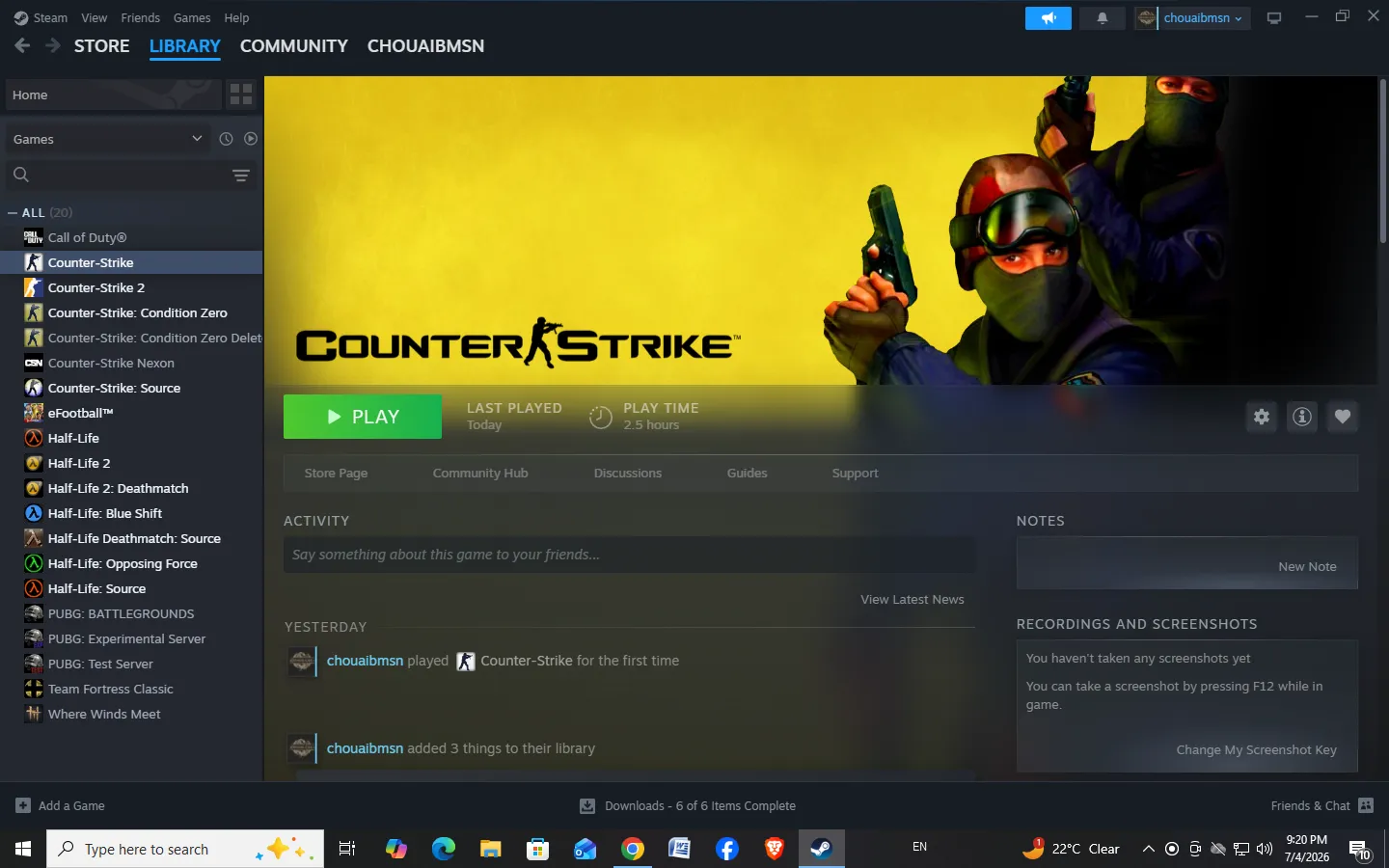The width and height of the screenshot is (1389, 868).
Task: Switch library to collections grid view
Action: point(241,95)
